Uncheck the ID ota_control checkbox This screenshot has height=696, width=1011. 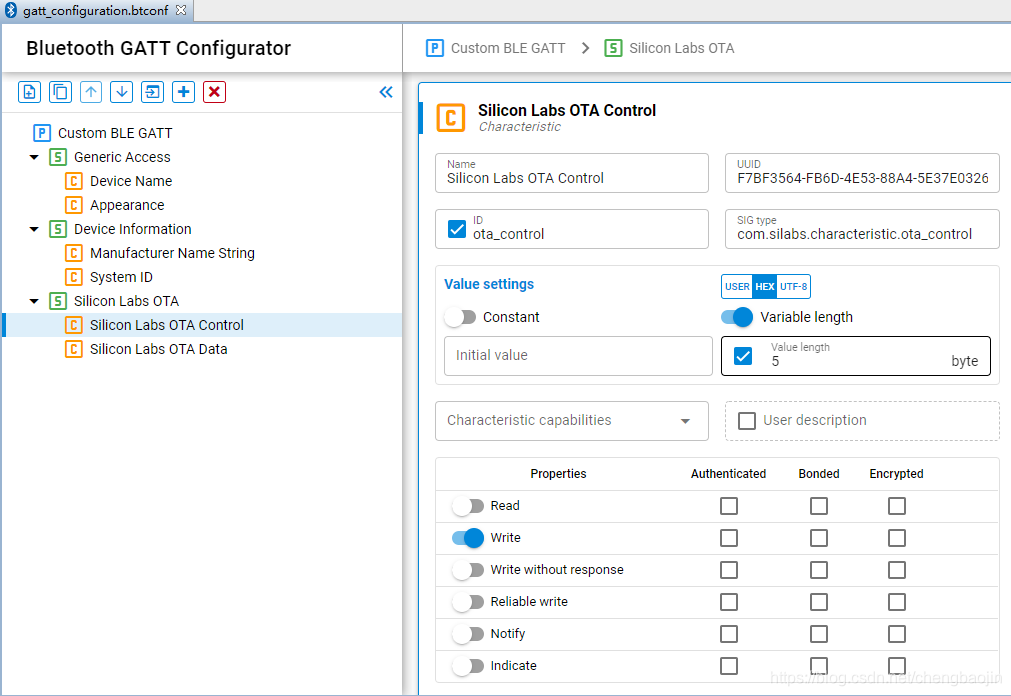tap(456, 229)
